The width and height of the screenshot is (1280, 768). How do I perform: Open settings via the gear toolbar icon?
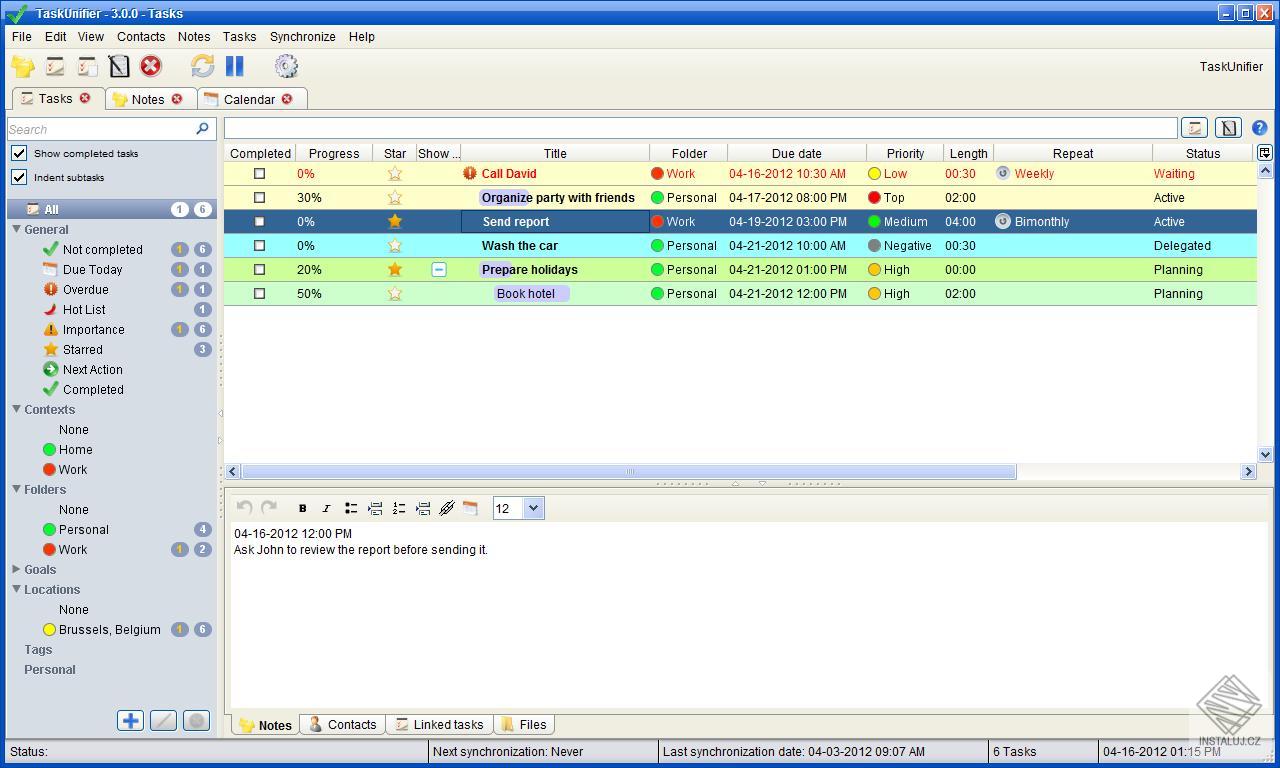point(286,66)
